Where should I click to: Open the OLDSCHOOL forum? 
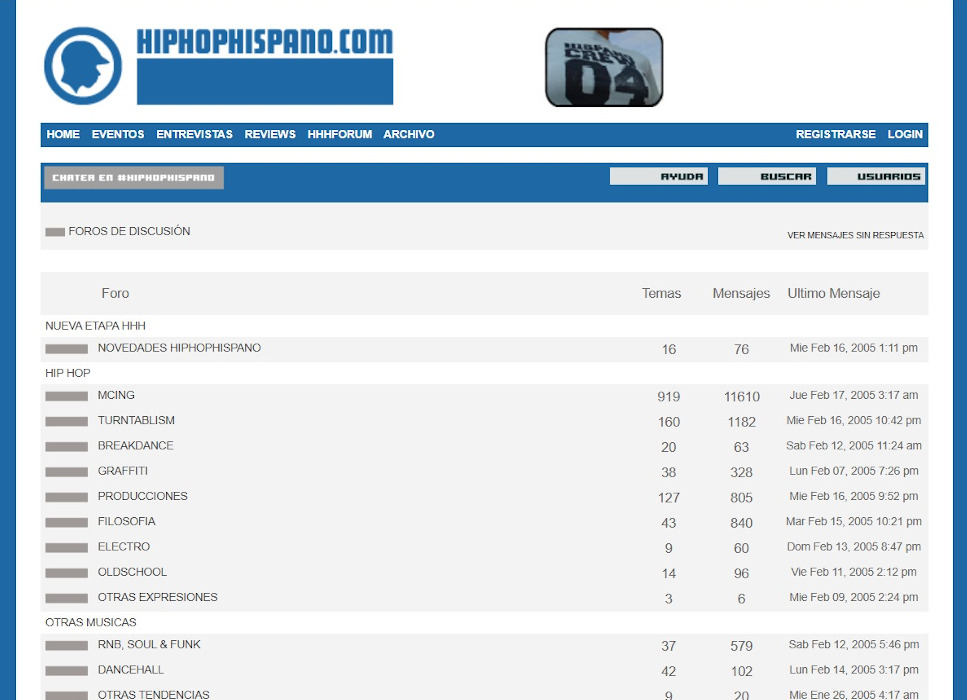tap(132, 572)
